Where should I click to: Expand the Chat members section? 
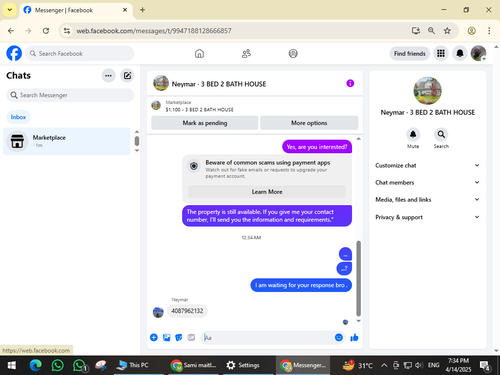pos(427,182)
